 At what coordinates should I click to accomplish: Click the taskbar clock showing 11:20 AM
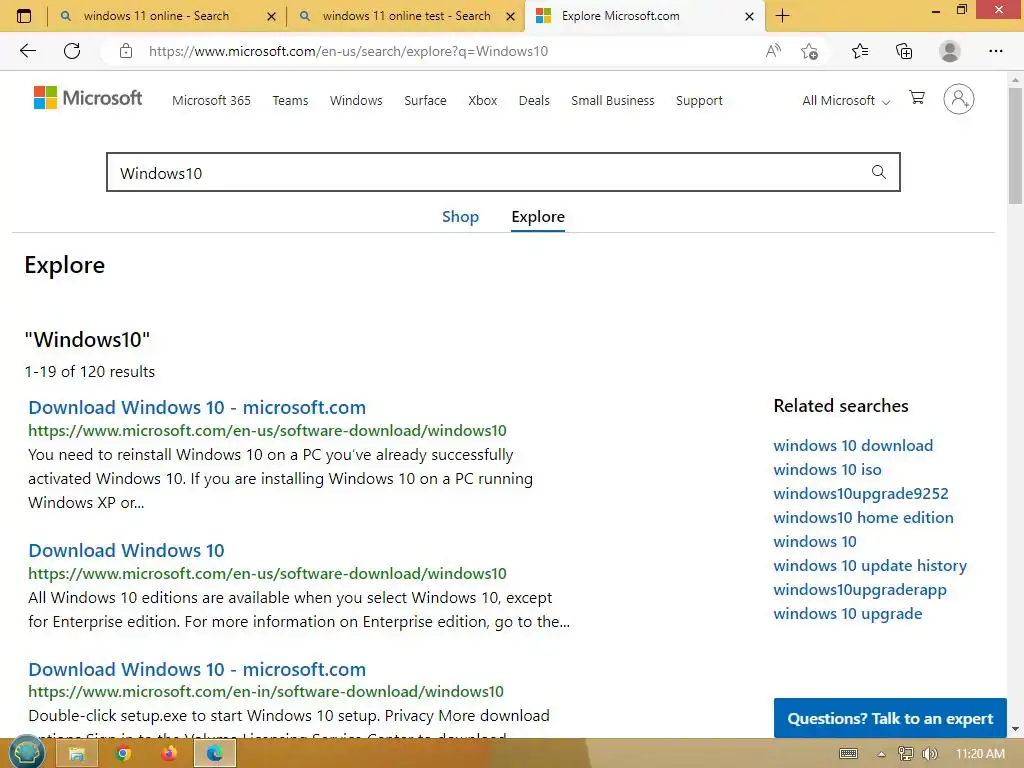tap(980, 754)
